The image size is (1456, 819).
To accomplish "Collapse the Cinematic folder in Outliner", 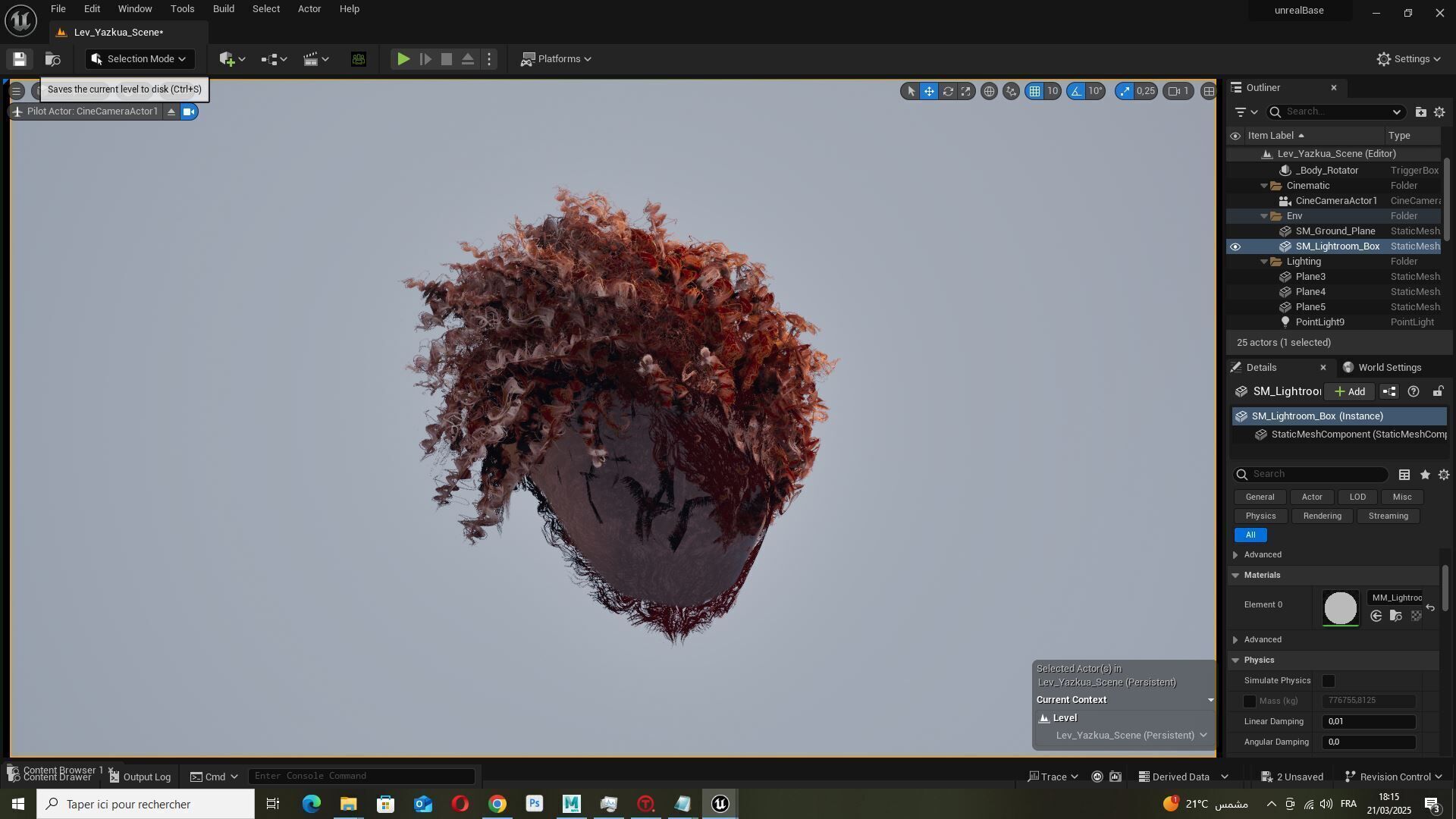I will [1264, 186].
